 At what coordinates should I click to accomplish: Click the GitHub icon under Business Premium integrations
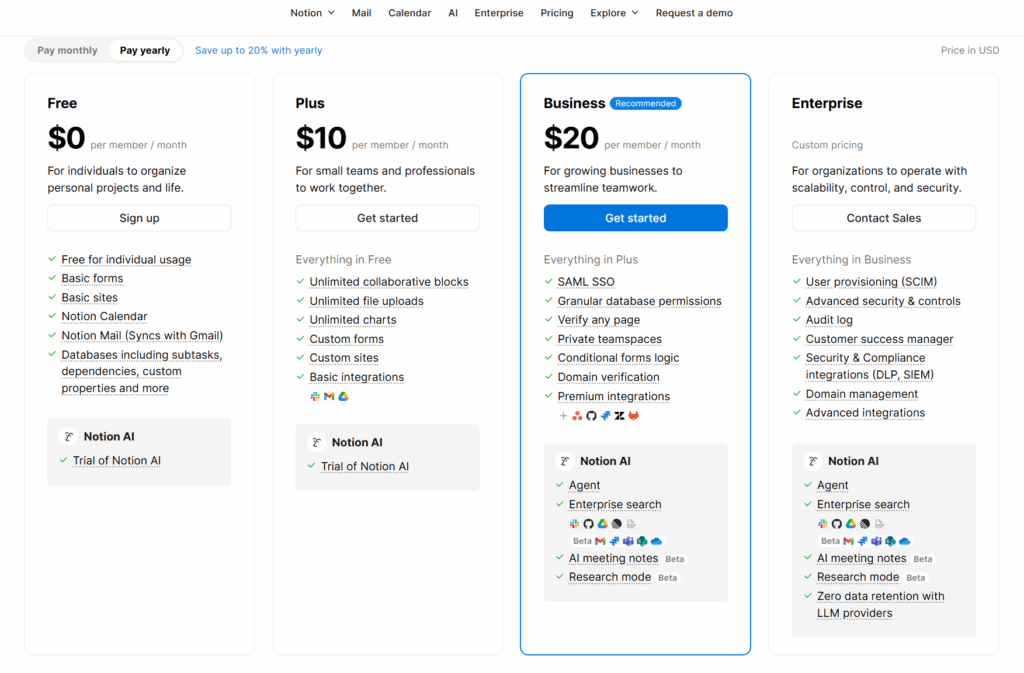[x=591, y=416]
